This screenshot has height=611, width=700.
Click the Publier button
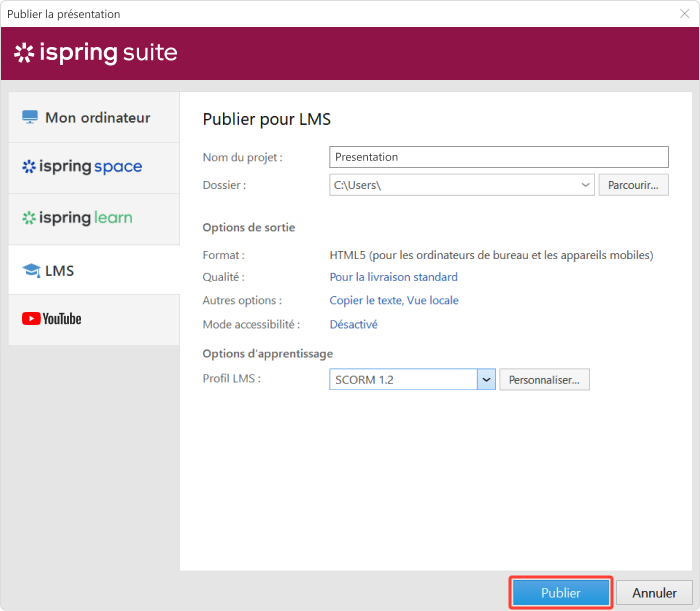[x=561, y=593]
